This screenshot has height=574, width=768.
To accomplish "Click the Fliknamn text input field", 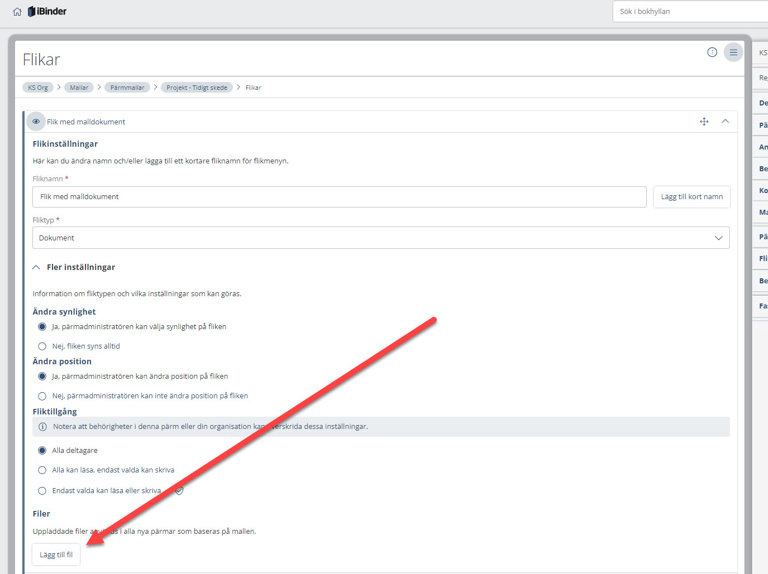I will (339, 197).
